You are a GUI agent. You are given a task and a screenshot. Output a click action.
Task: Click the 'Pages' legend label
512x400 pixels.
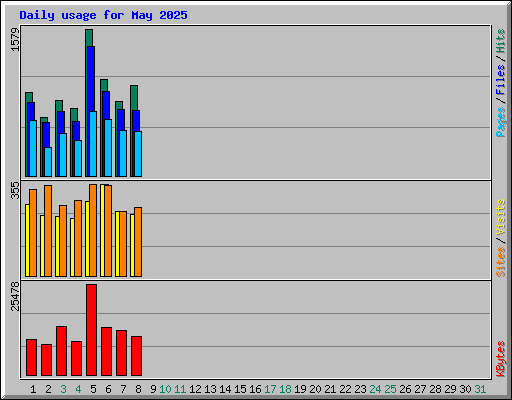tap(500, 122)
